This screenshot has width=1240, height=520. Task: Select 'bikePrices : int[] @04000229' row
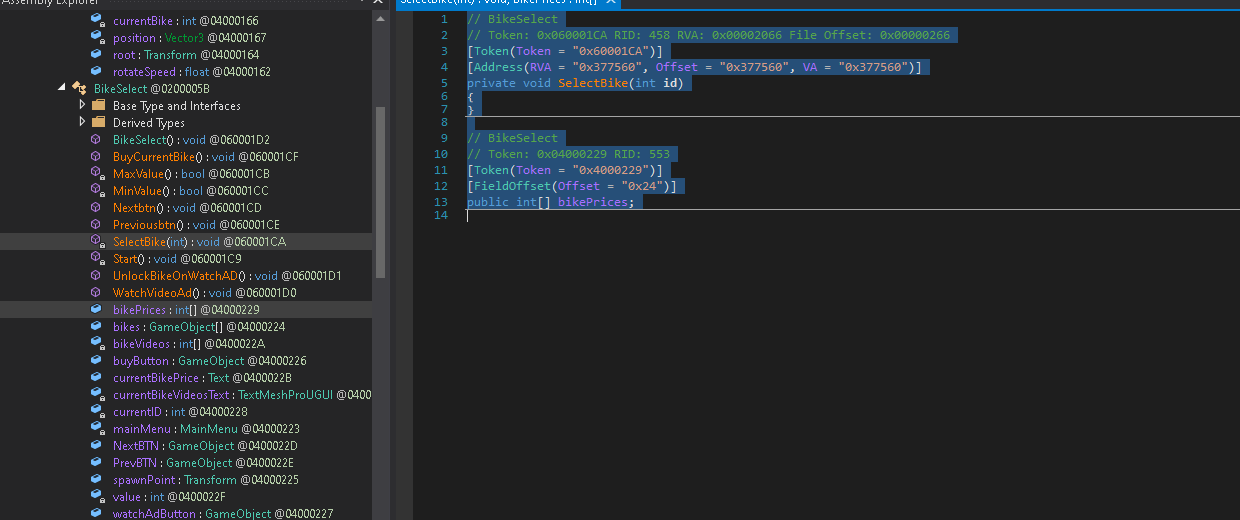pos(186,310)
